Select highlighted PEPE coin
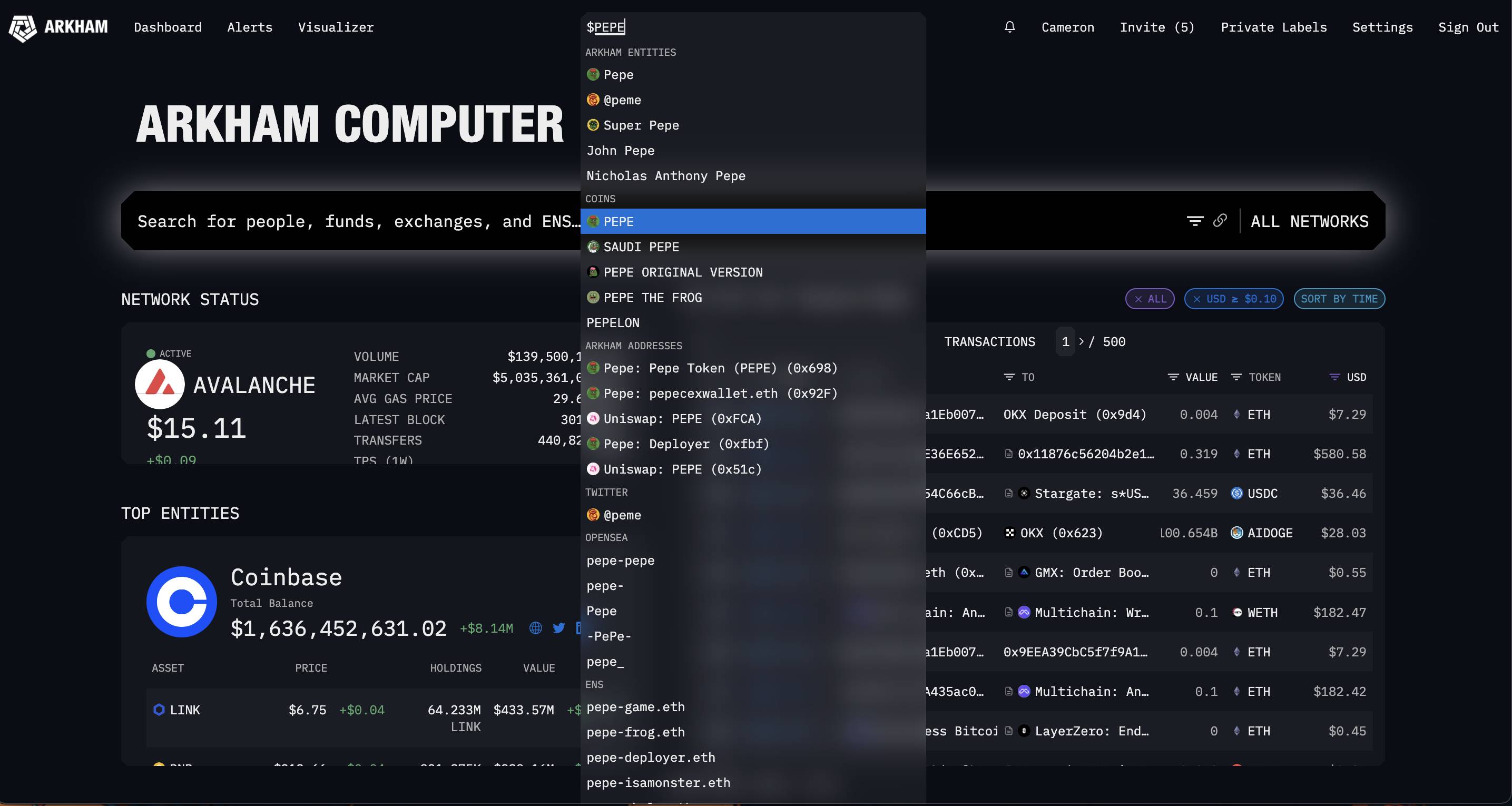The image size is (1512, 806). (753, 221)
